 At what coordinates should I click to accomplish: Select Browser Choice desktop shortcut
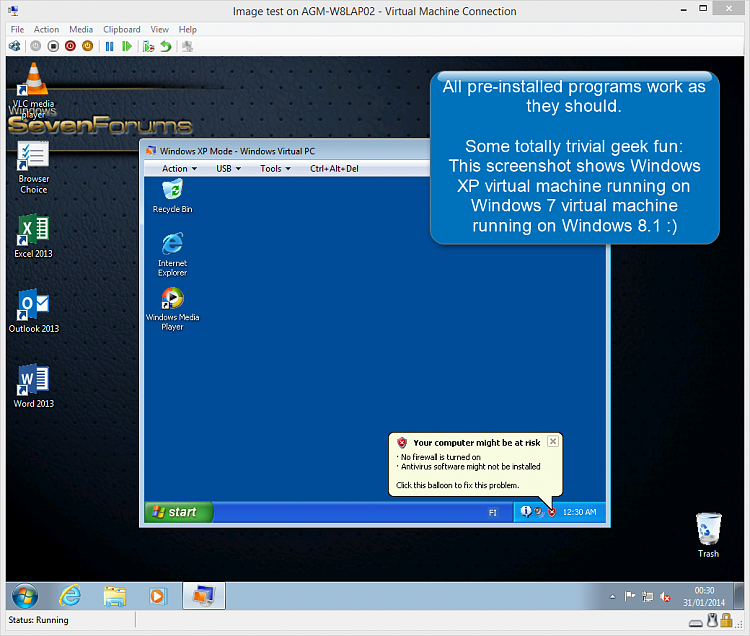pyautogui.click(x=33, y=167)
